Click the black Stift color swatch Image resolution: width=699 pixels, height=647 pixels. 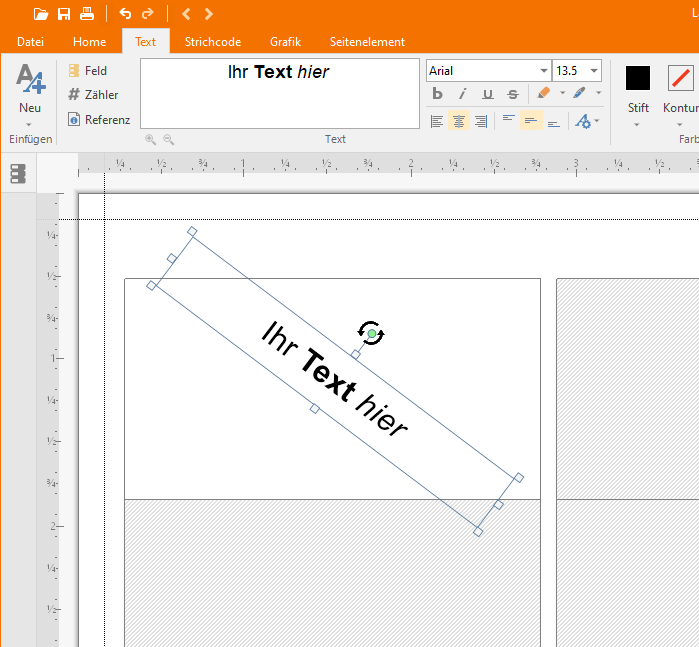[638, 78]
